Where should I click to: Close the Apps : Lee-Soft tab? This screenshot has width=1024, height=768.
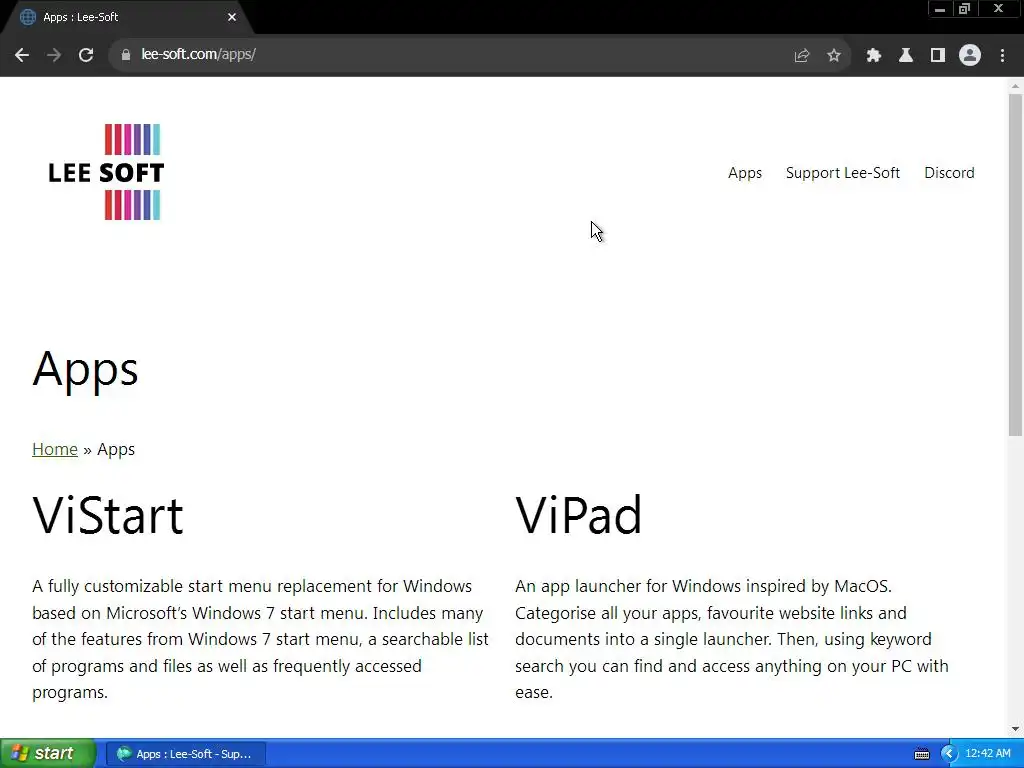tap(232, 17)
